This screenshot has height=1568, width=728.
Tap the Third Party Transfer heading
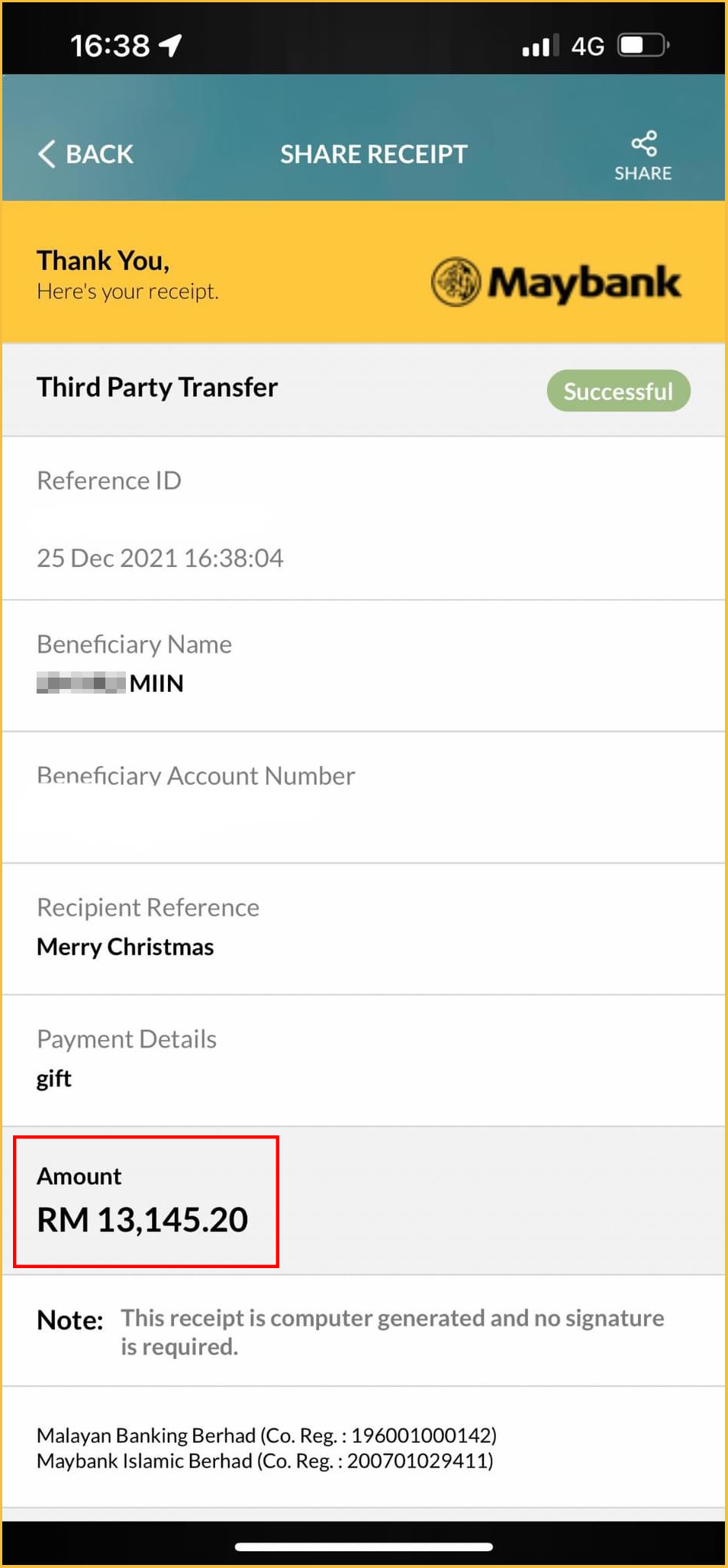[x=157, y=388]
